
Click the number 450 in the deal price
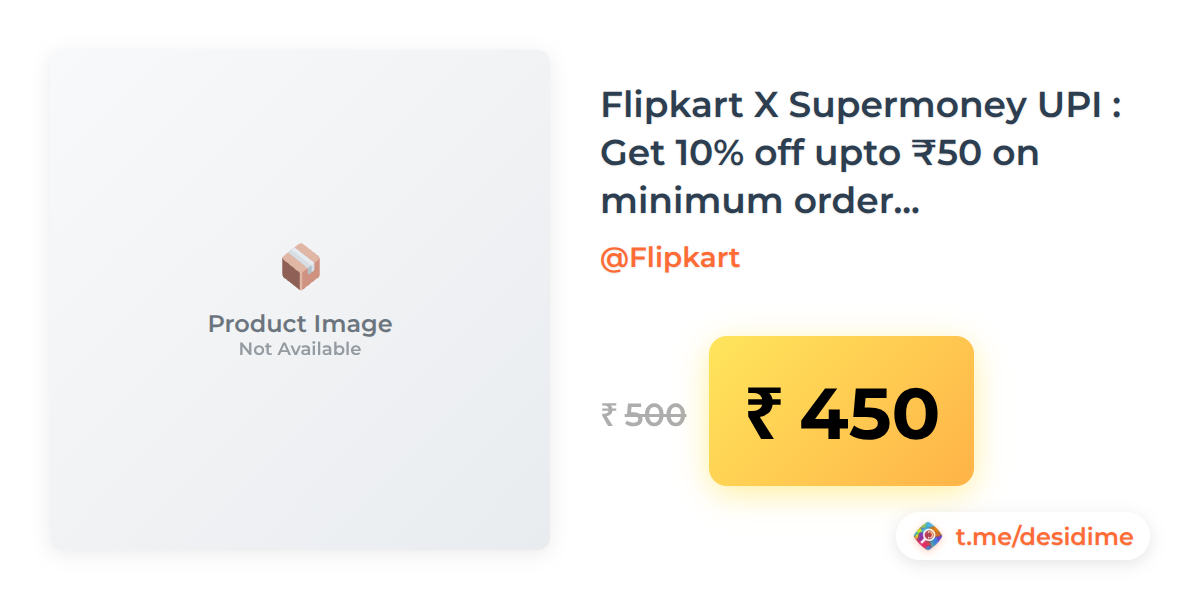pos(869,413)
